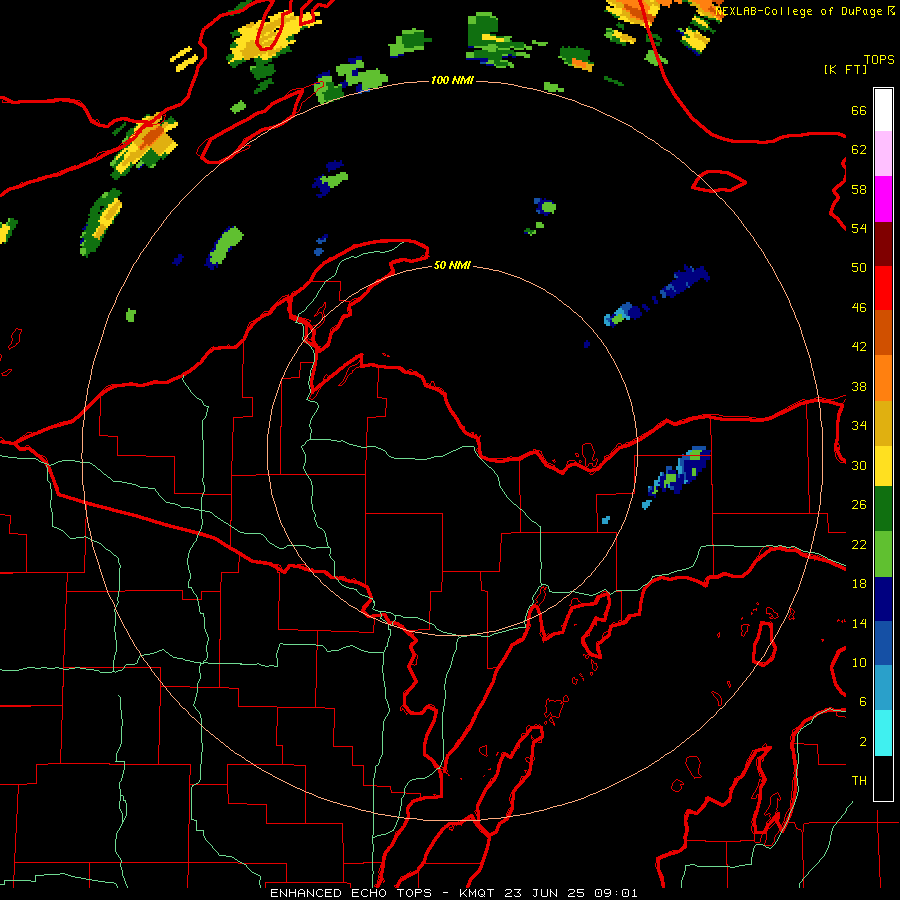900x900 pixels.
Task: Pick the magenta swatch in the legend bar
Action: pos(883,199)
